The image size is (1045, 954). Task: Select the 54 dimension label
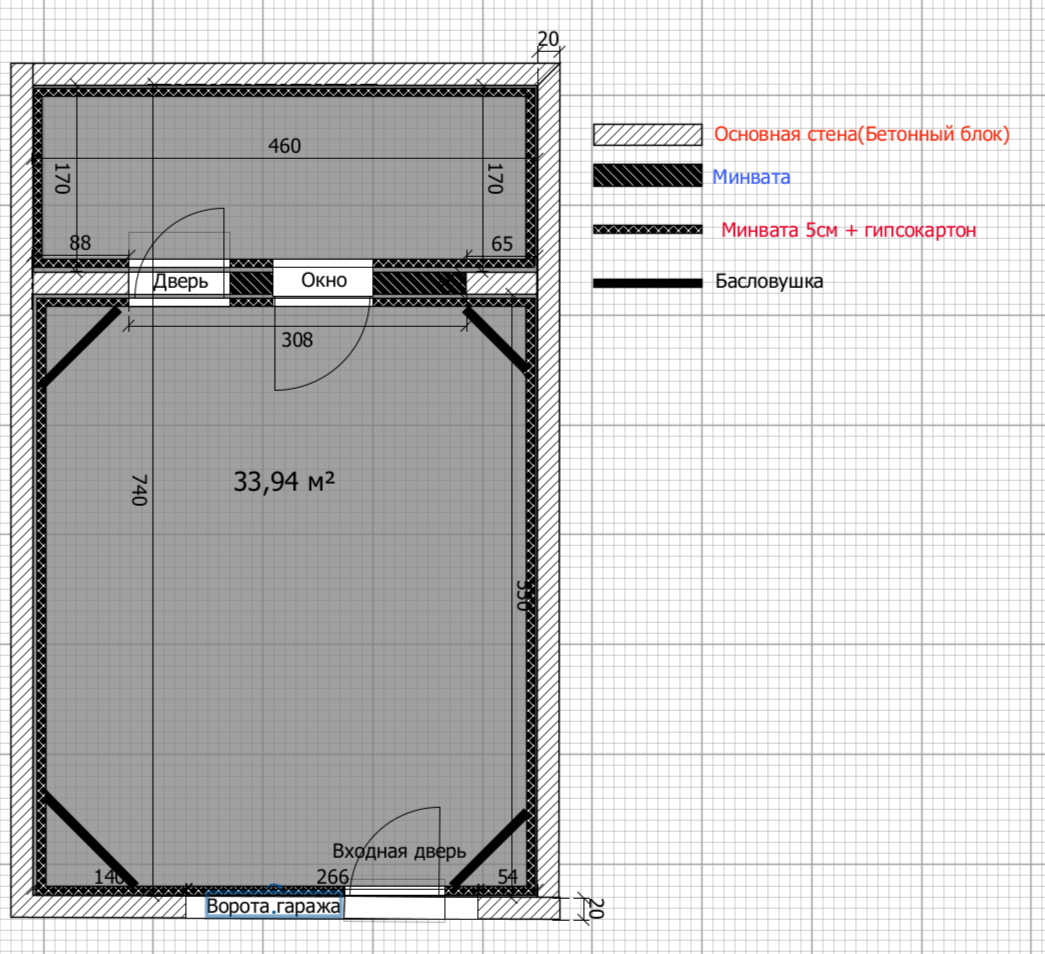tap(508, 877)
